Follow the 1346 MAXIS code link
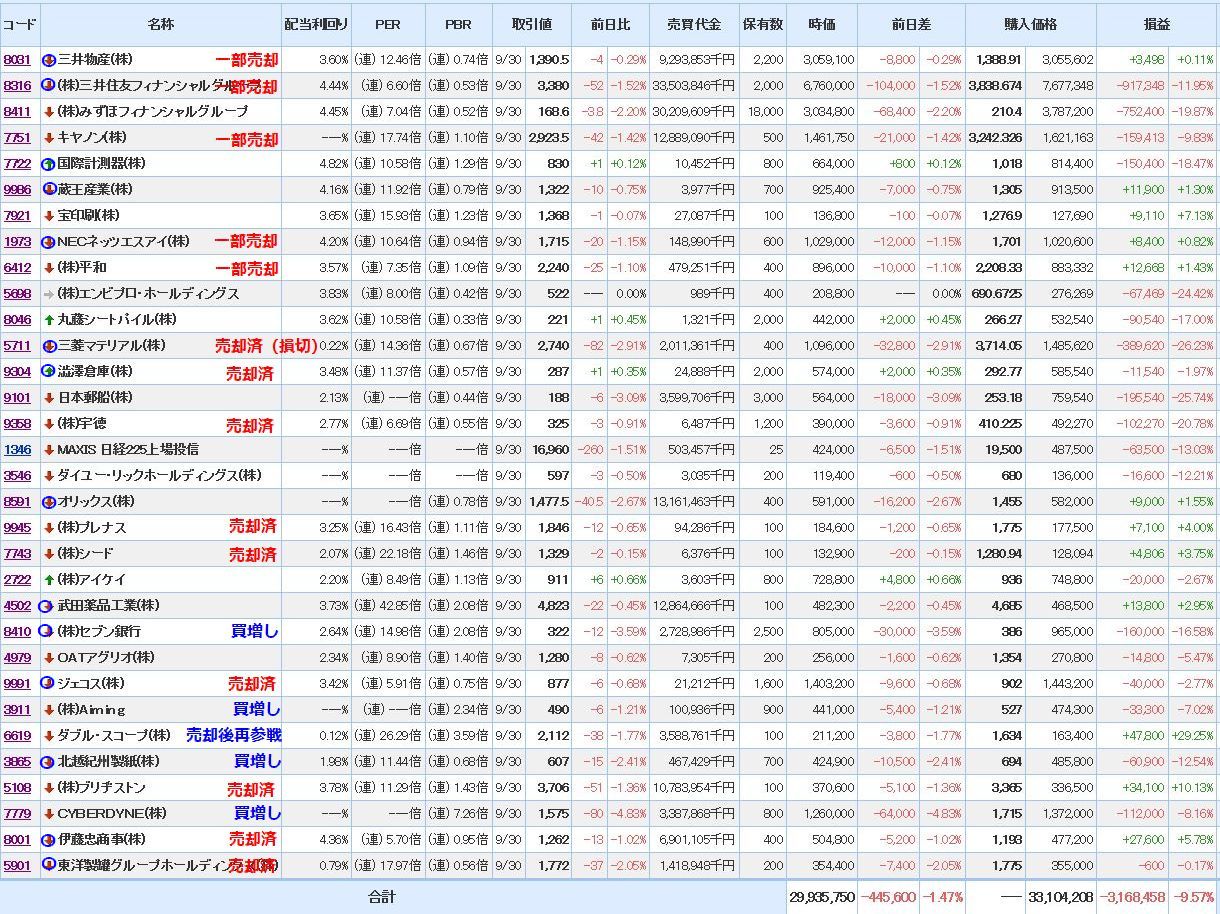The height and width of the screenshot is (914, 1220). [x=17, y=450]
